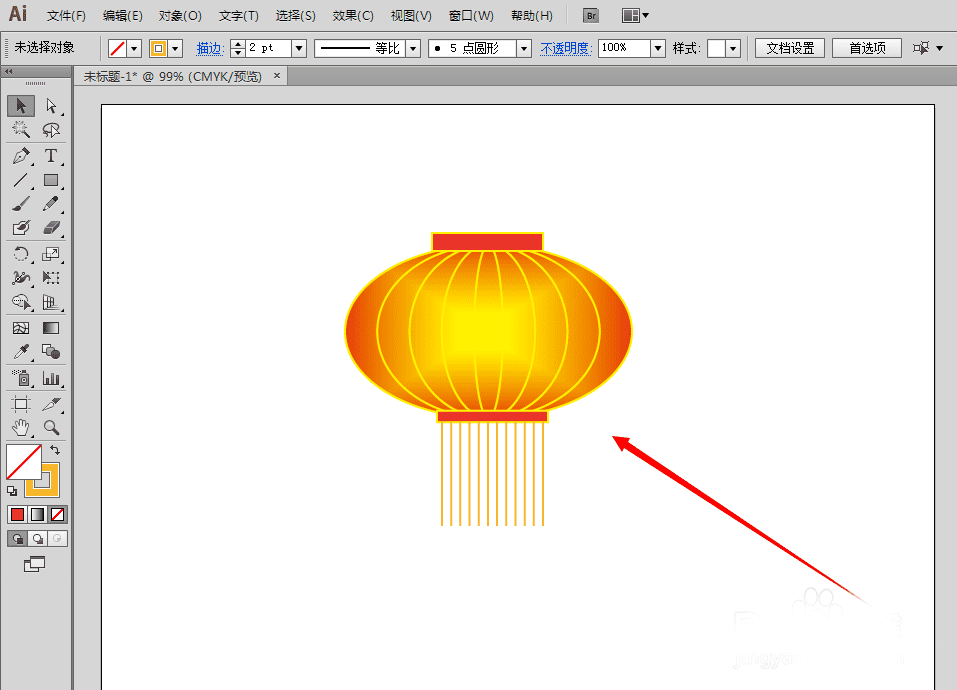This screenshot has height=690, width=957.
Task: Open the 样式 graphic style dropdown
Action: [733, 48]
